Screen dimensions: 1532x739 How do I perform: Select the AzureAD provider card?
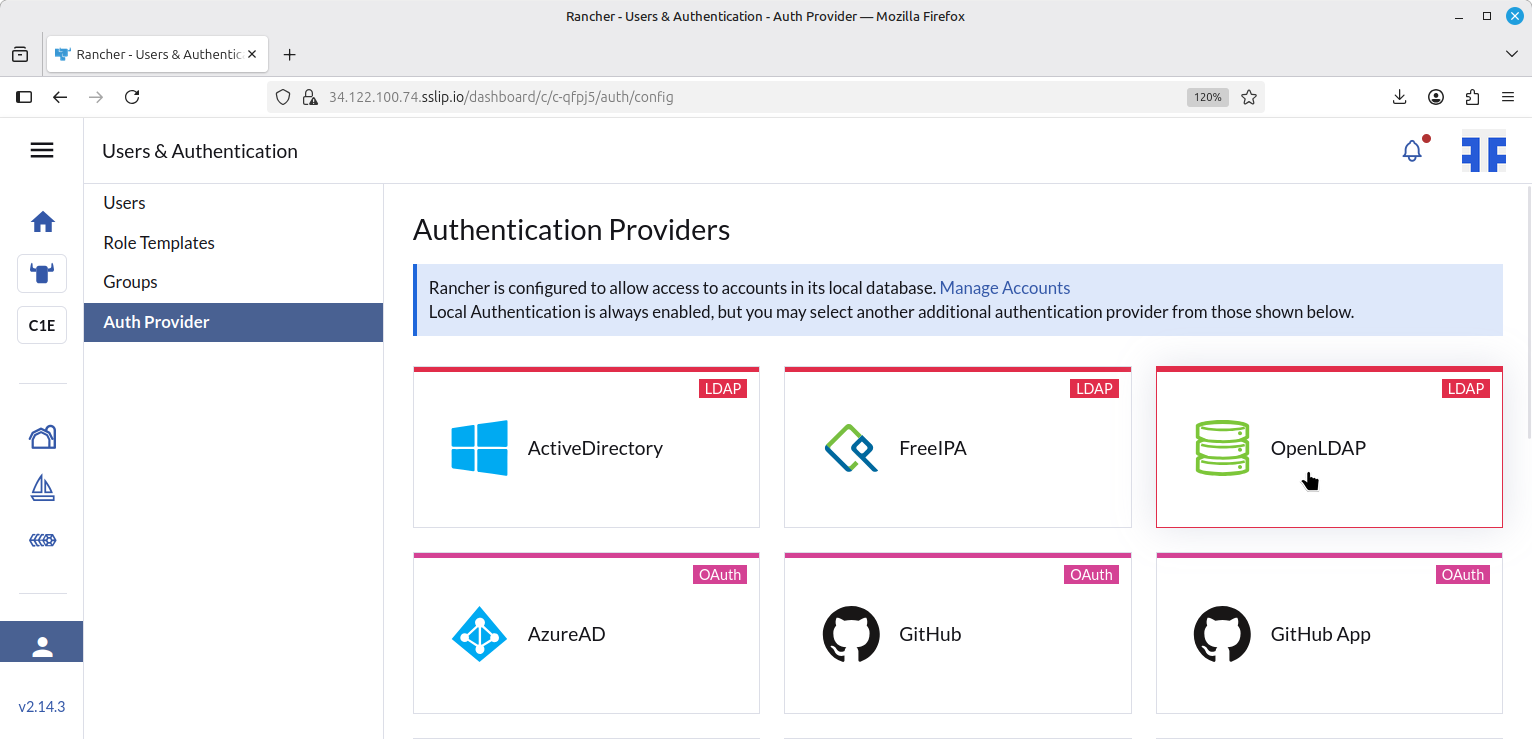coord(586,633)
